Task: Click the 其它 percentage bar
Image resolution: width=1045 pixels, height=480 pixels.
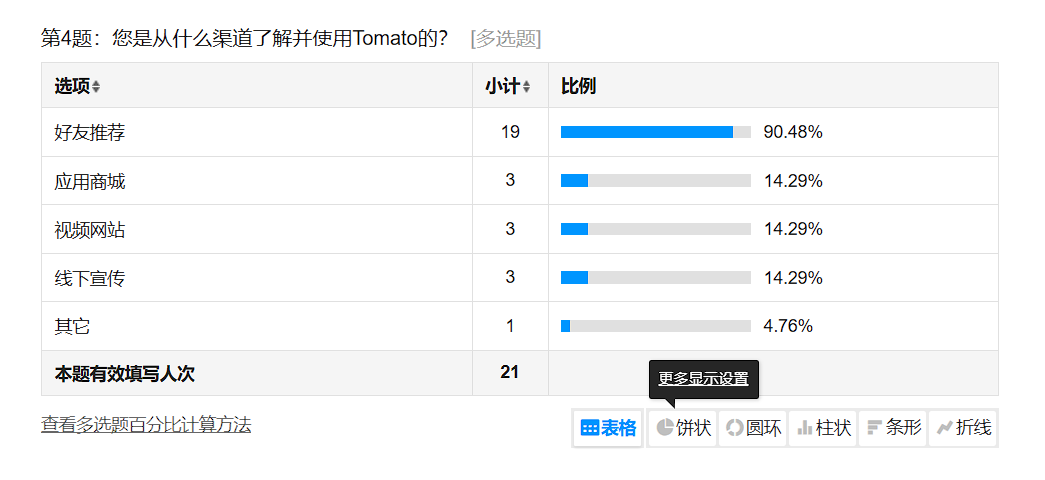Action: point(655,326)
